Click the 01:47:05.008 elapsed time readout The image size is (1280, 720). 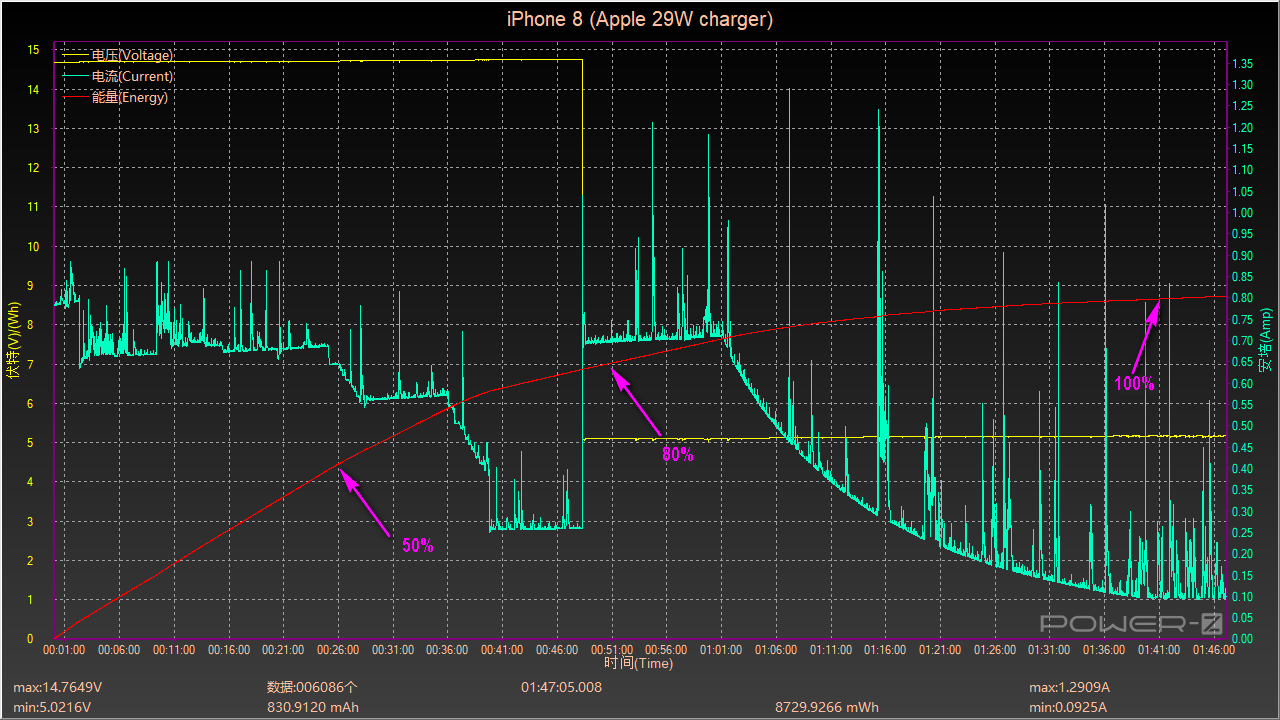coord(561,688)
